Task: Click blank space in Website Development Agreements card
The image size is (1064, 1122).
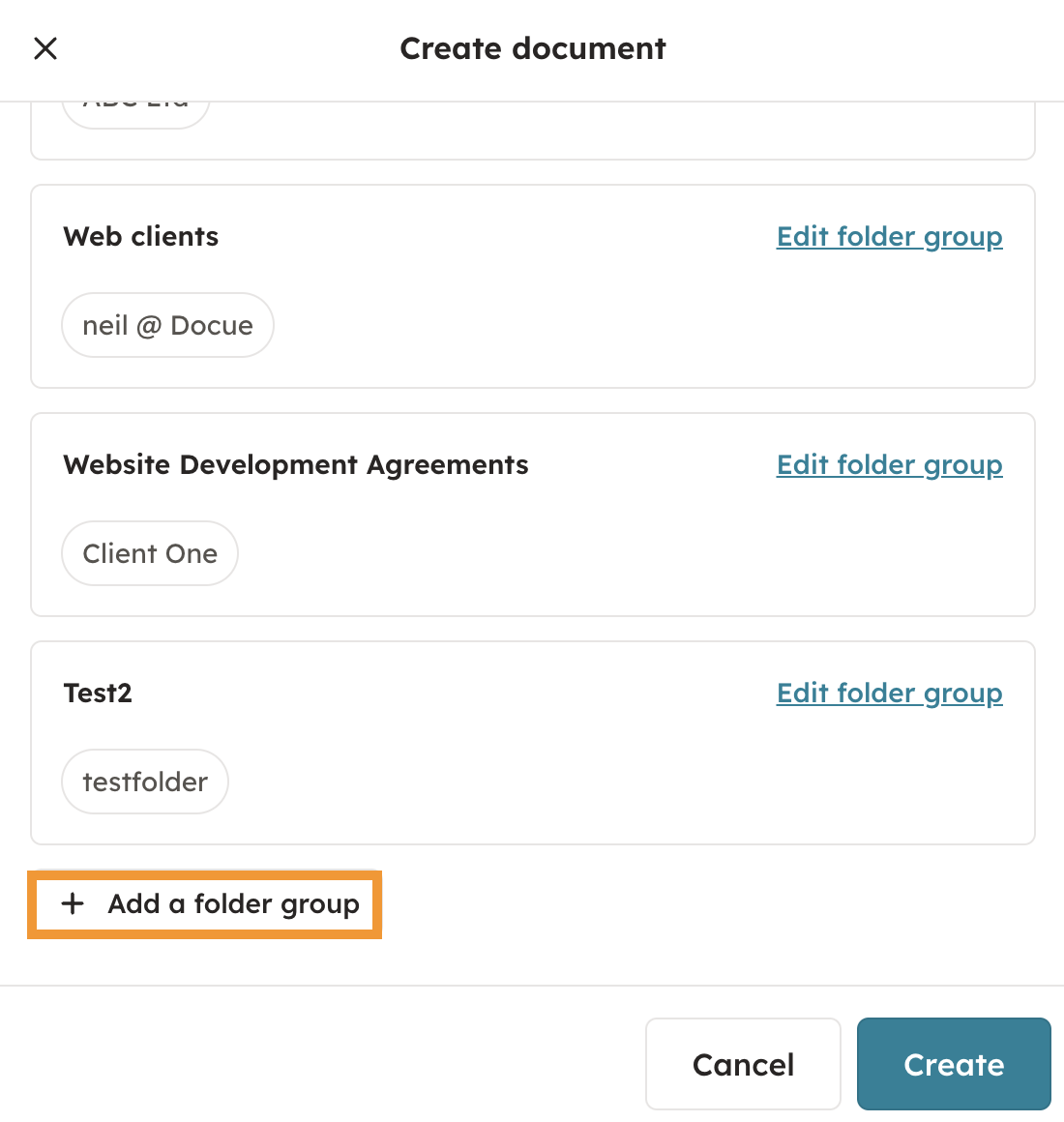Action: click(x=629, y=556)
